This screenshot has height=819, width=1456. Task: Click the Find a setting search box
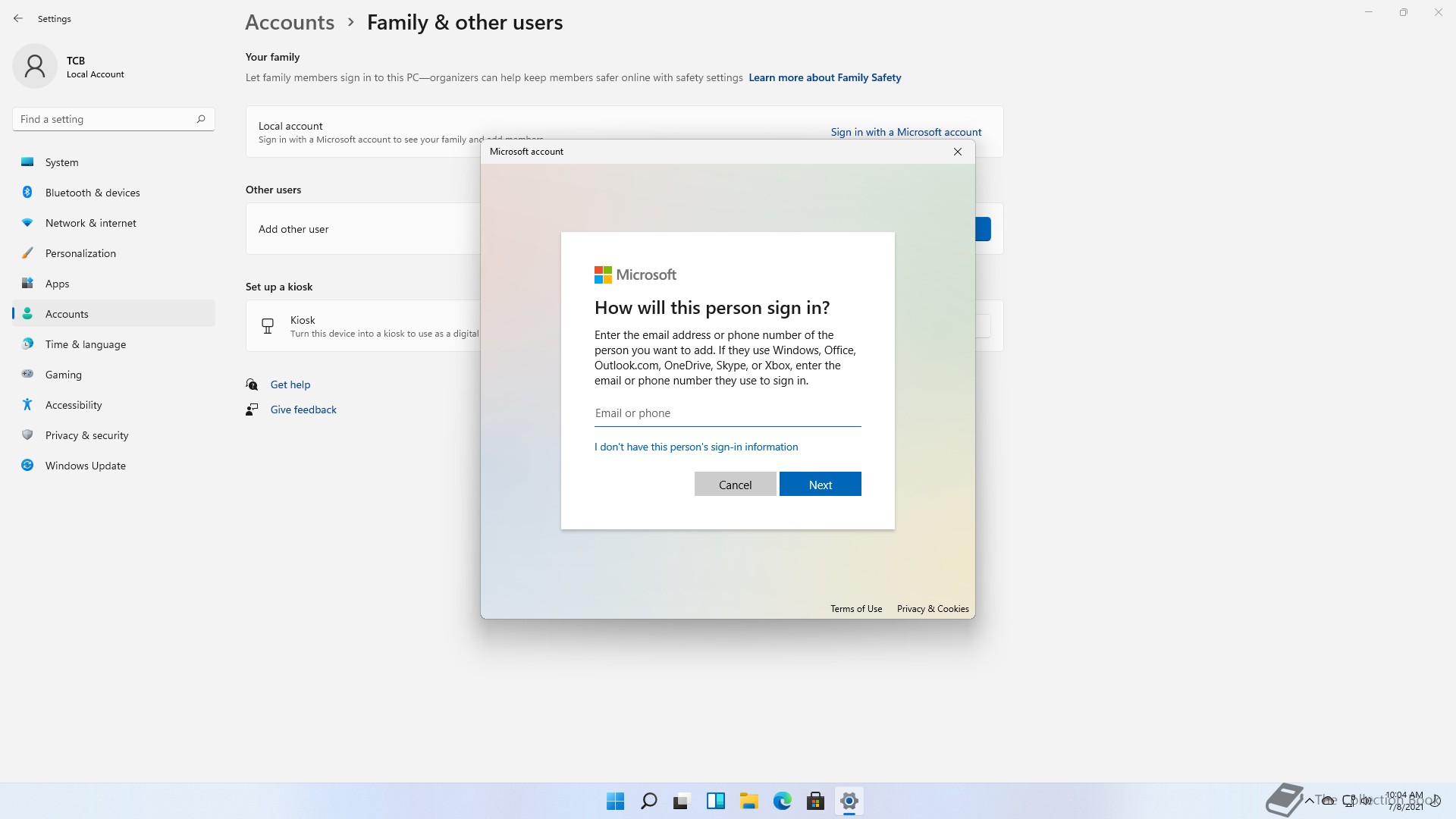114,119
